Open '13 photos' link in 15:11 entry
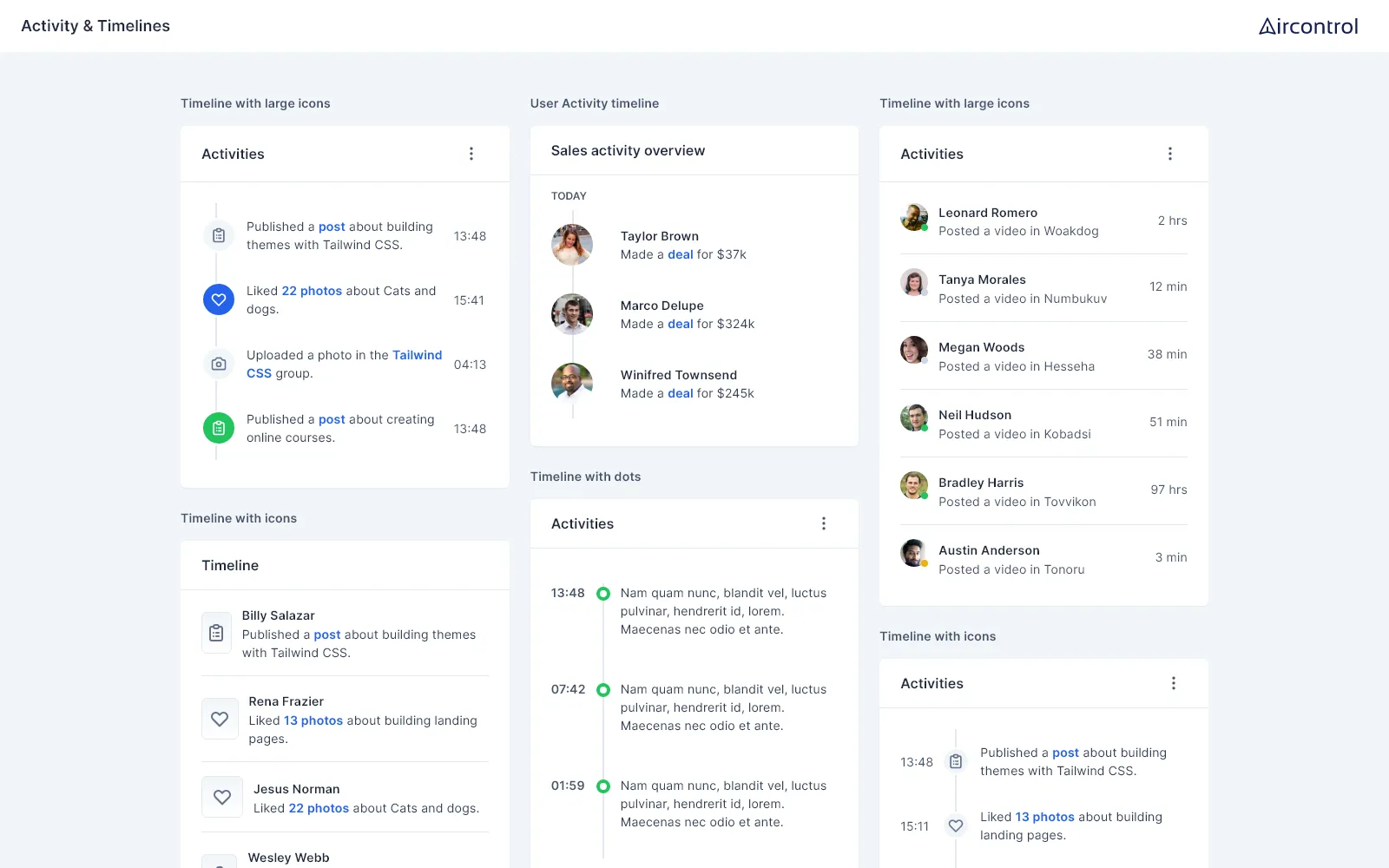 pos(1045,817)
